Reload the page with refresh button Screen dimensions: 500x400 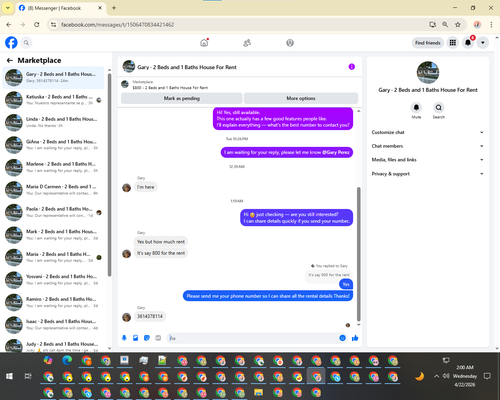coord(37,25)
